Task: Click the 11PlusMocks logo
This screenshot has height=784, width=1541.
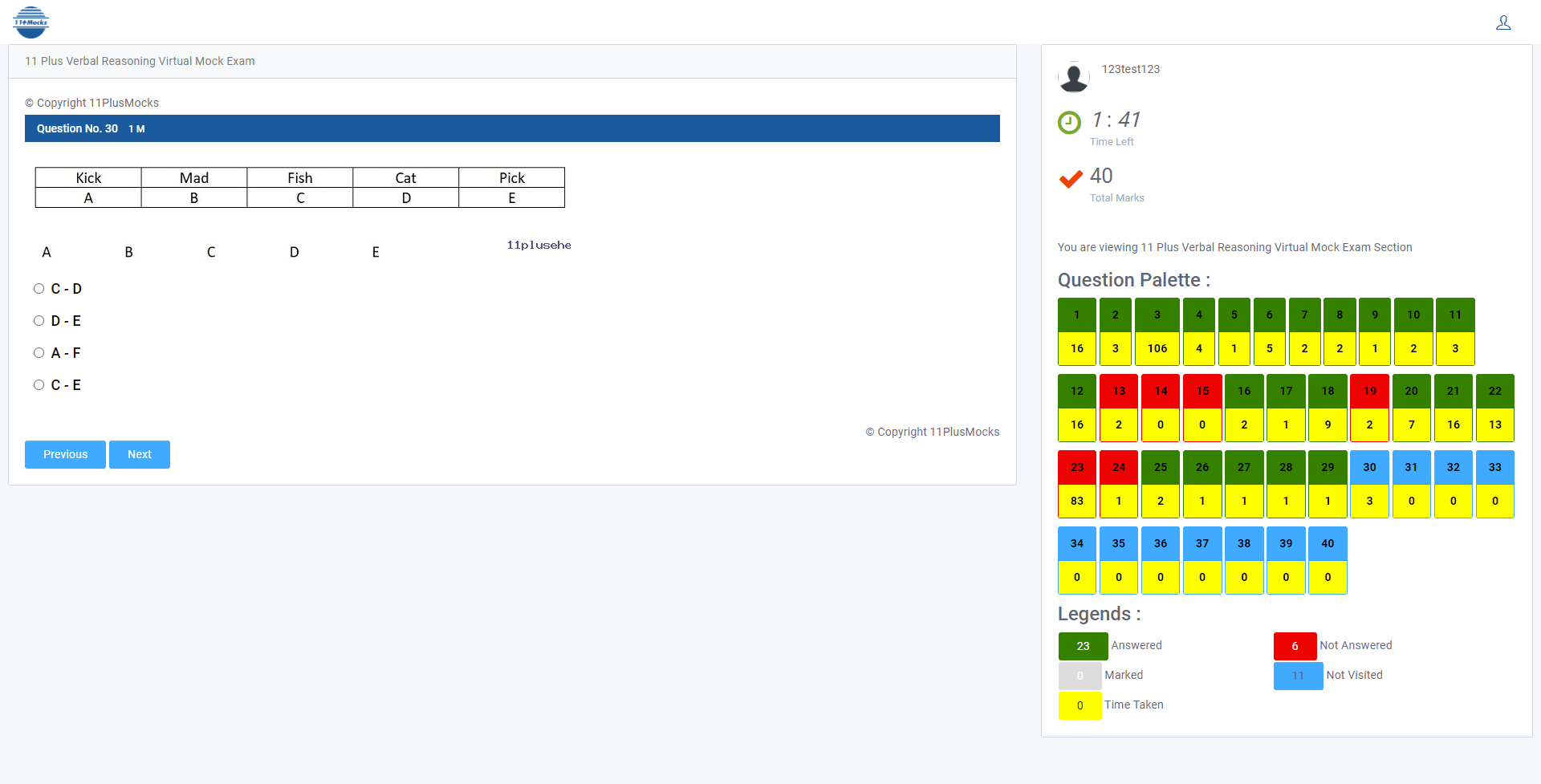Action: coord(31,22)
